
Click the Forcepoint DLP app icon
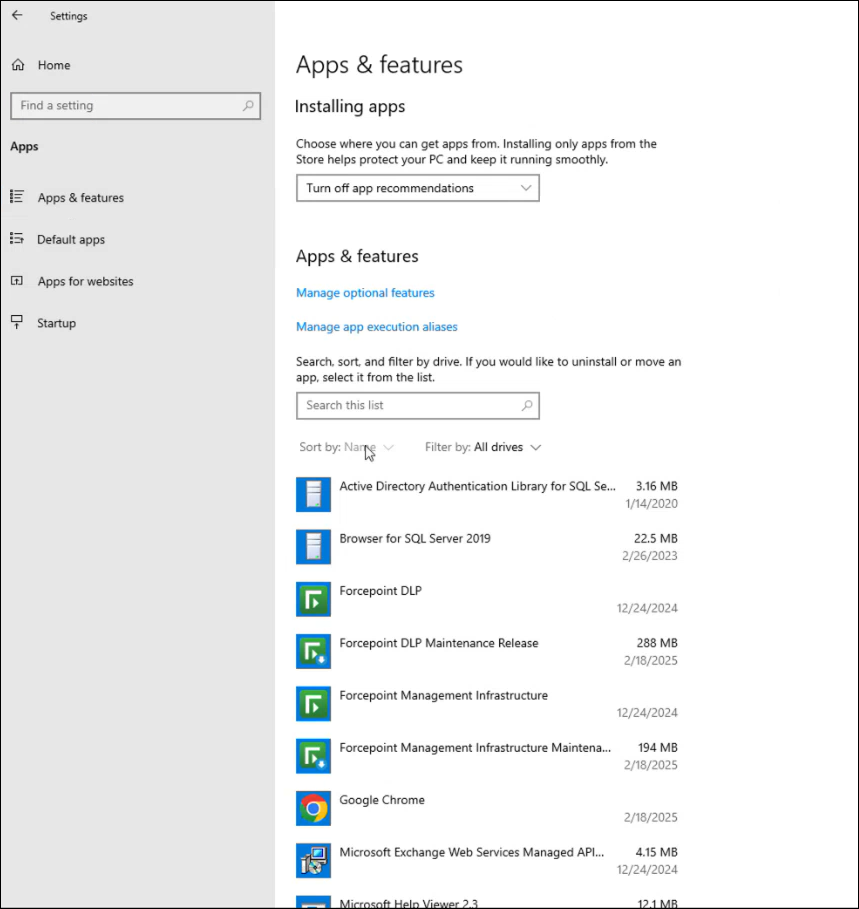coord(313,599)
